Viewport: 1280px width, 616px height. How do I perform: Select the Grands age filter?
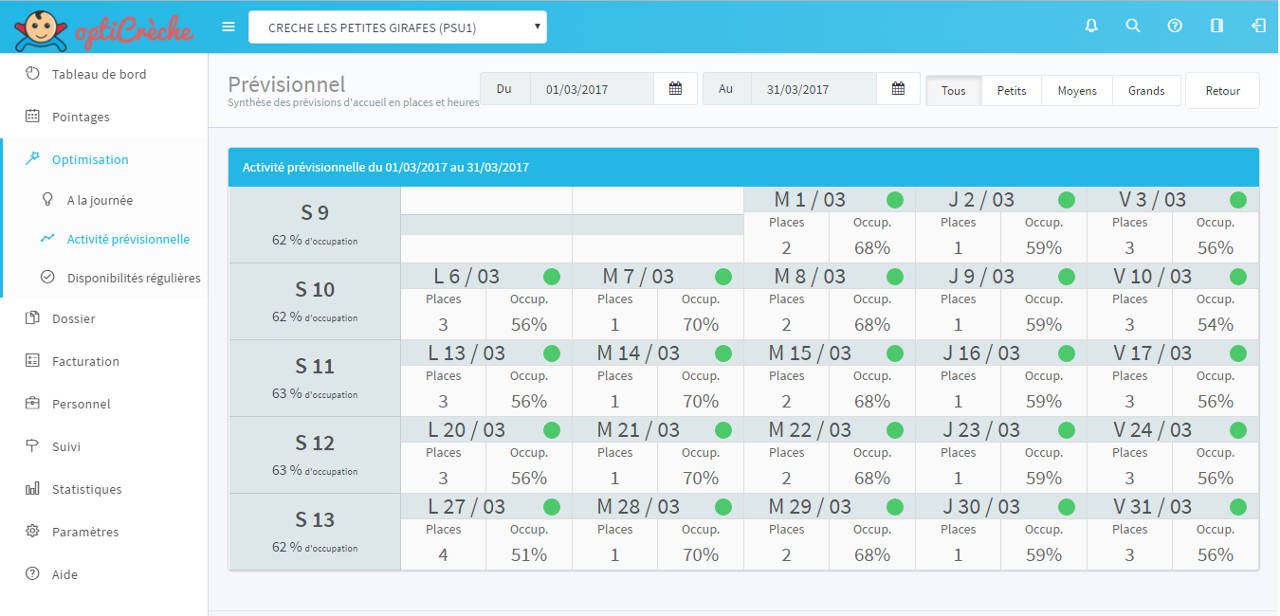1146,90
